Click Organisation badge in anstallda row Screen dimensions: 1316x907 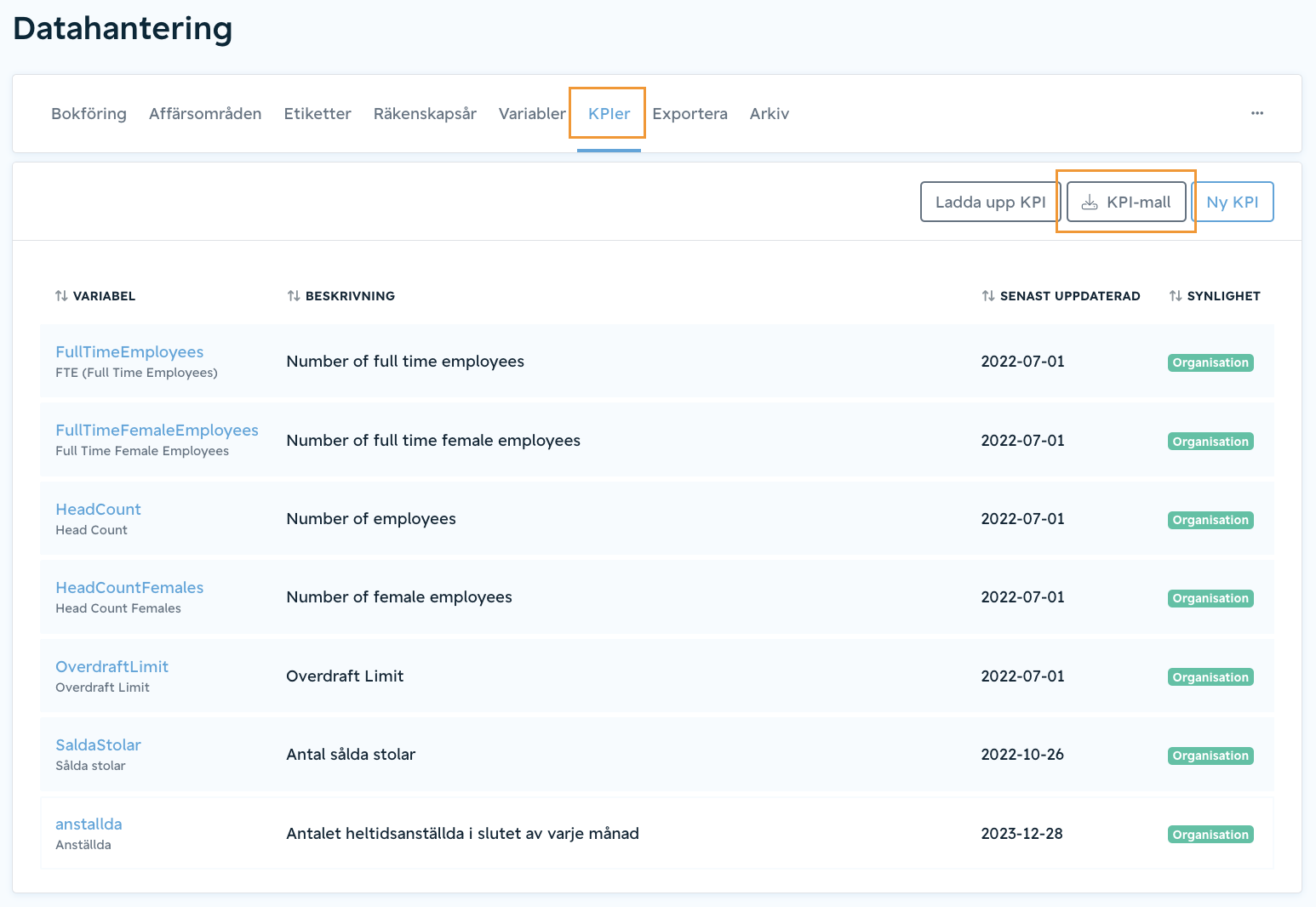click(x=1210, y=835)
